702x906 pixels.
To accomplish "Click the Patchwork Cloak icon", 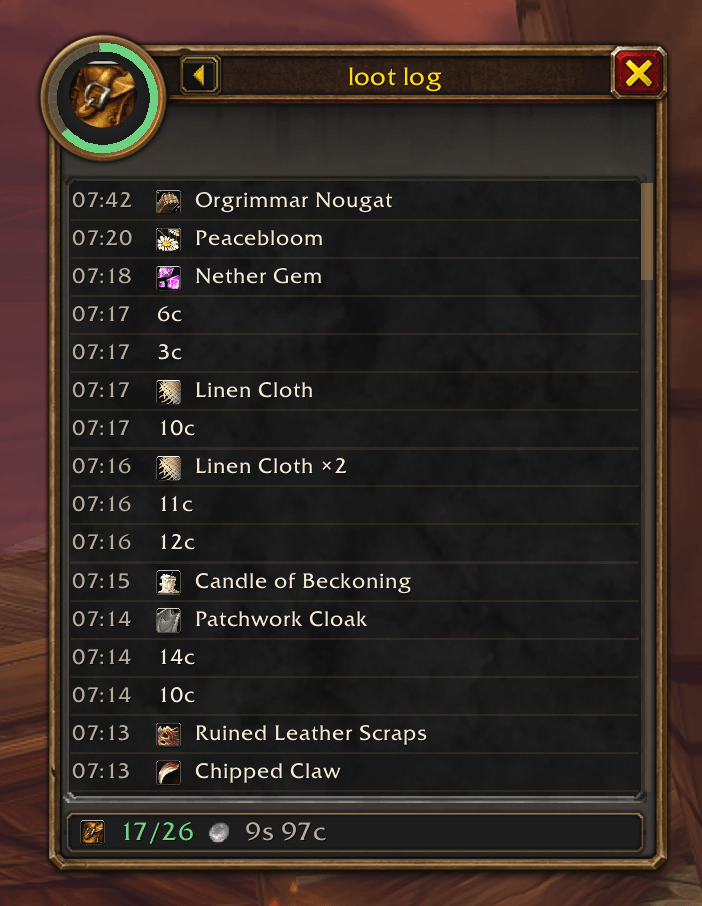I will tap(168, 620).
